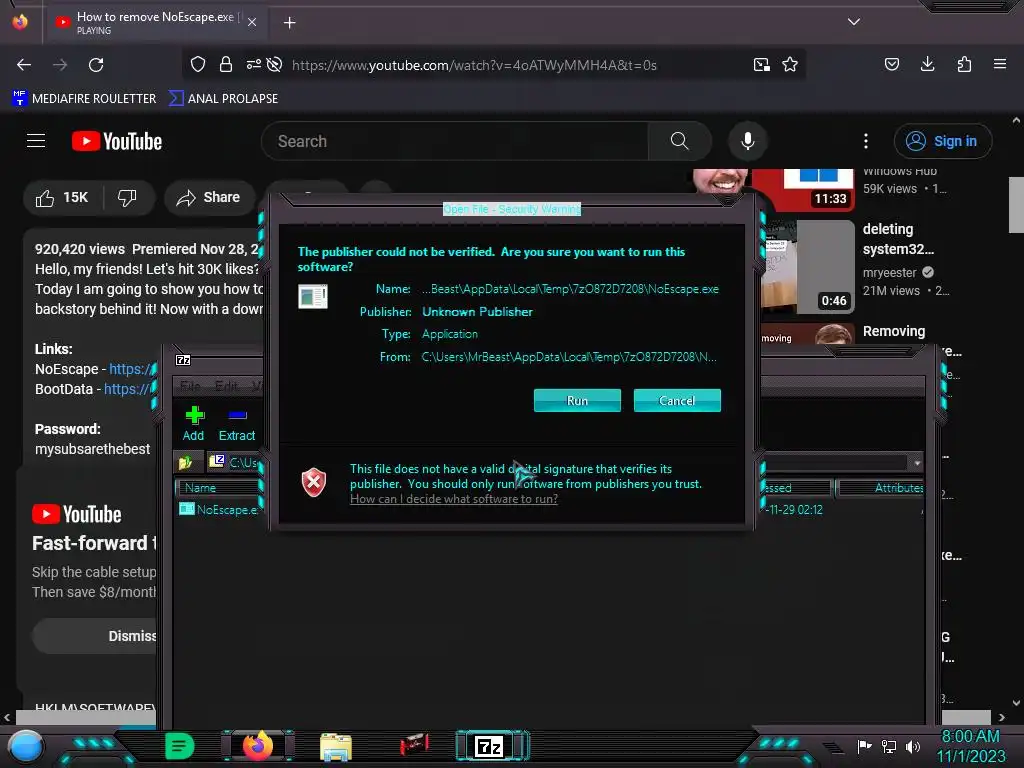Open Firefox Extensions button
This screenshot has height=768, width=1024.
tap(964, 64)
